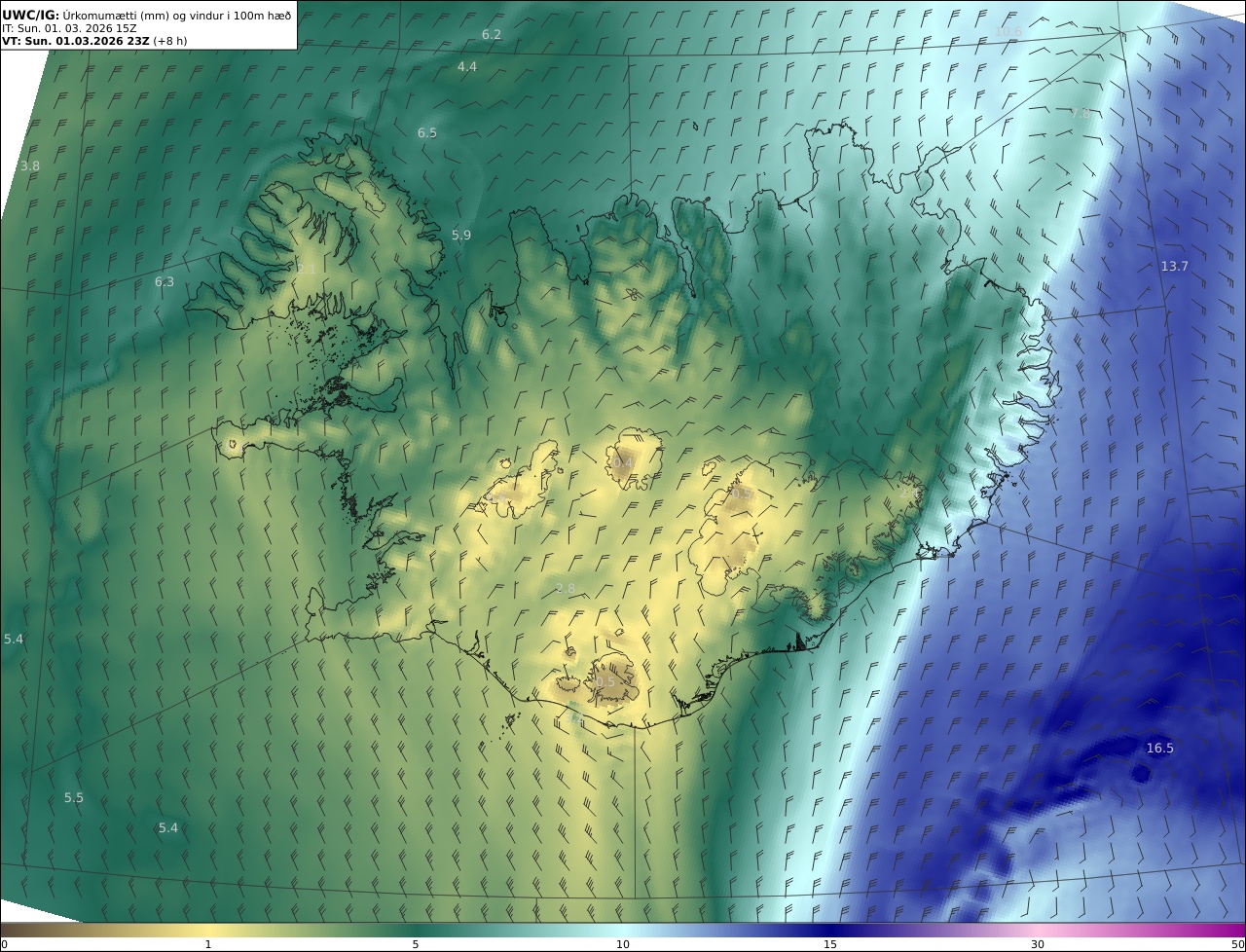The height and width of the screenshot is (952, 1246).
Task: Click the '5.9' value label
Action: (461, 235)
